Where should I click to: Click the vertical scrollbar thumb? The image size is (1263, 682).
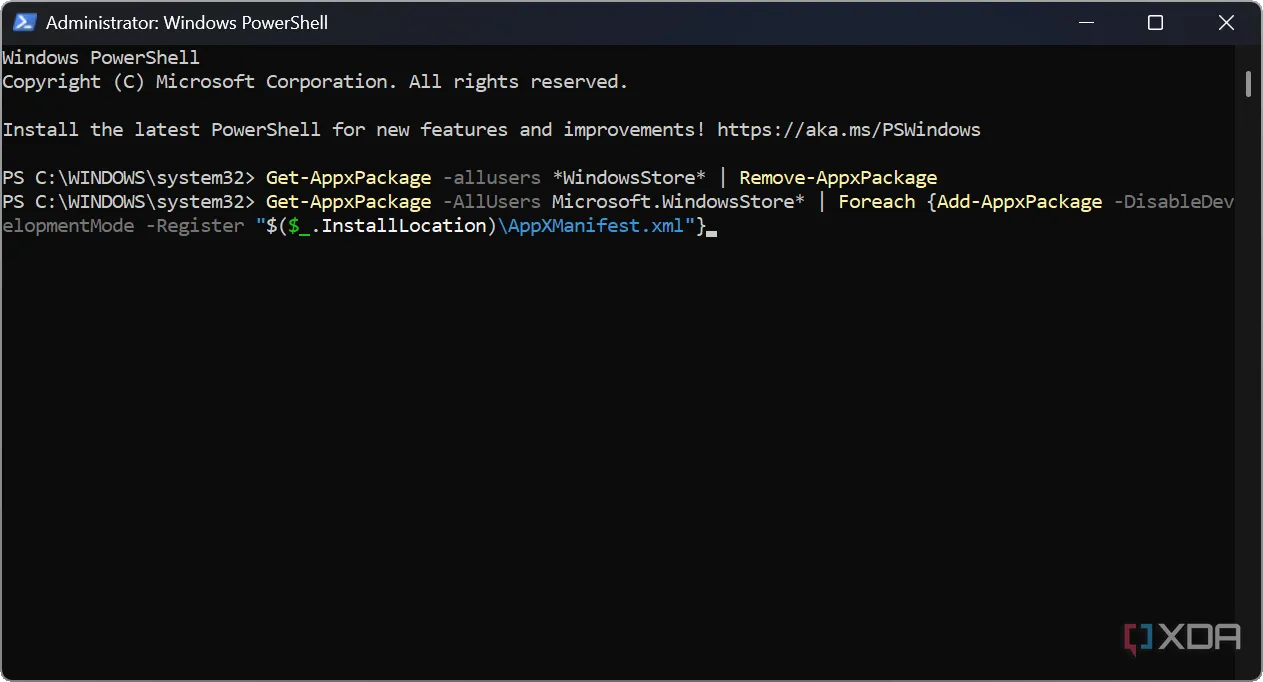pos(1248,83)
